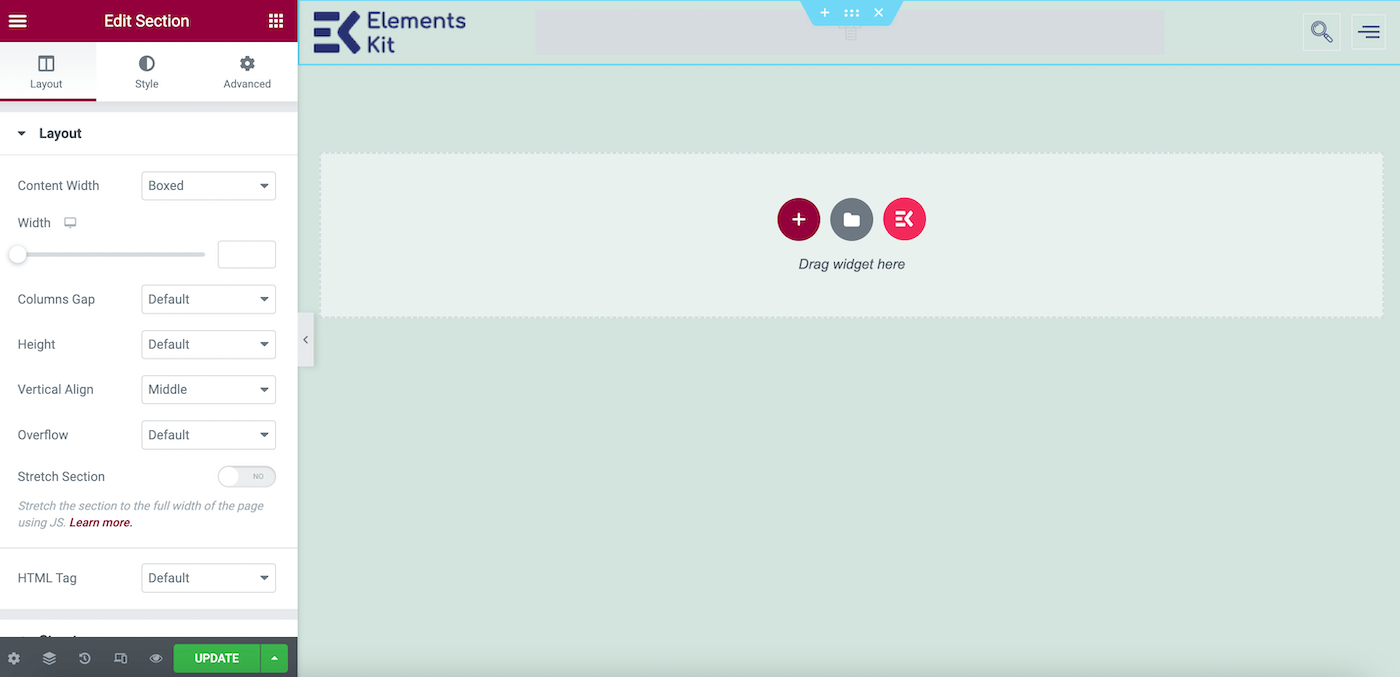Switch to the Style tab

(x=147, y=72)
